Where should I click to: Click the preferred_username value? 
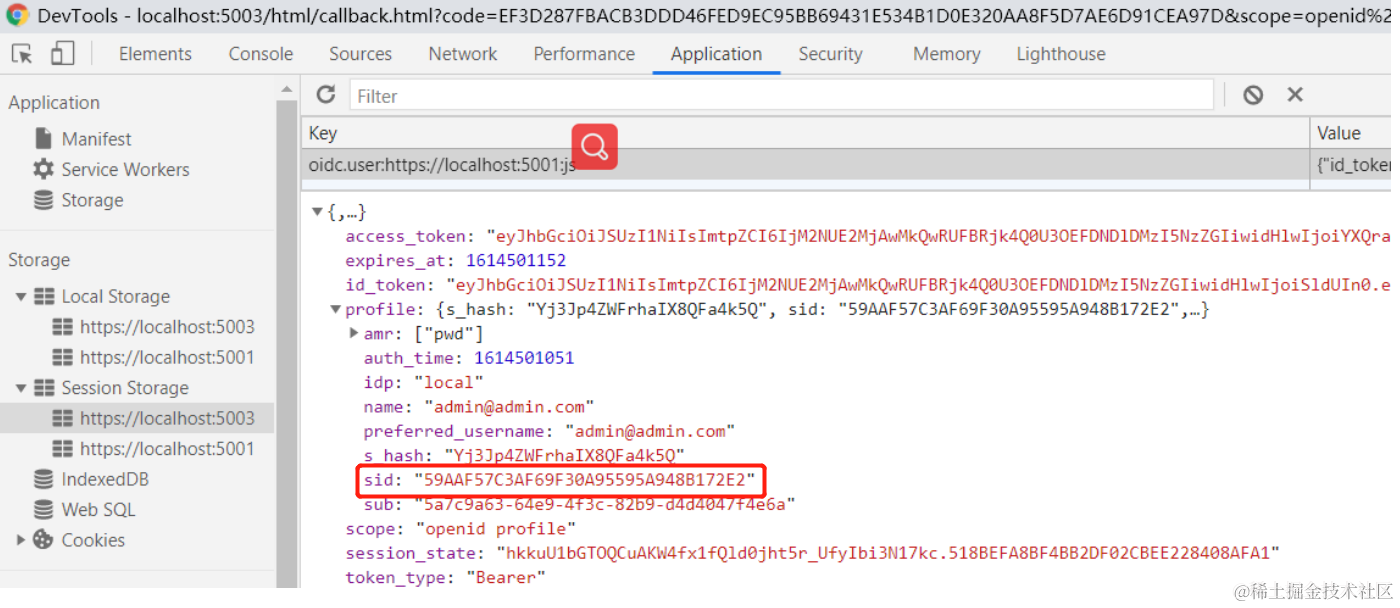tap(650, 431)
